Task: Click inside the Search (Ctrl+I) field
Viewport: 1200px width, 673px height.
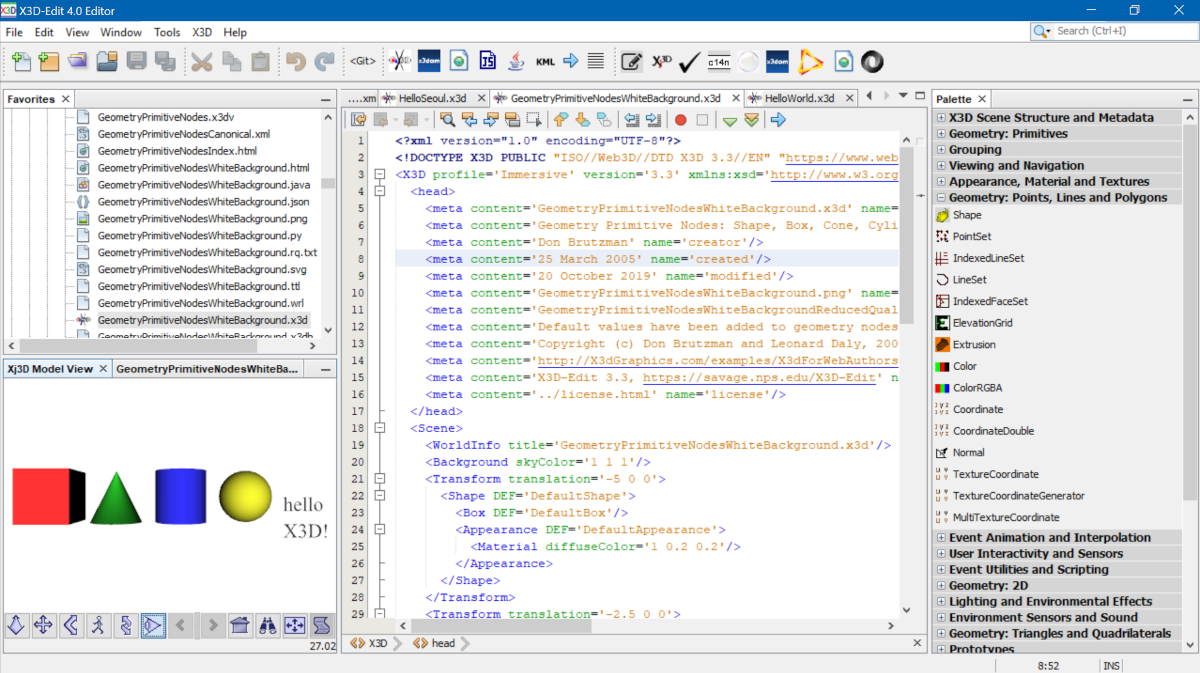Action: point(1110,31)
